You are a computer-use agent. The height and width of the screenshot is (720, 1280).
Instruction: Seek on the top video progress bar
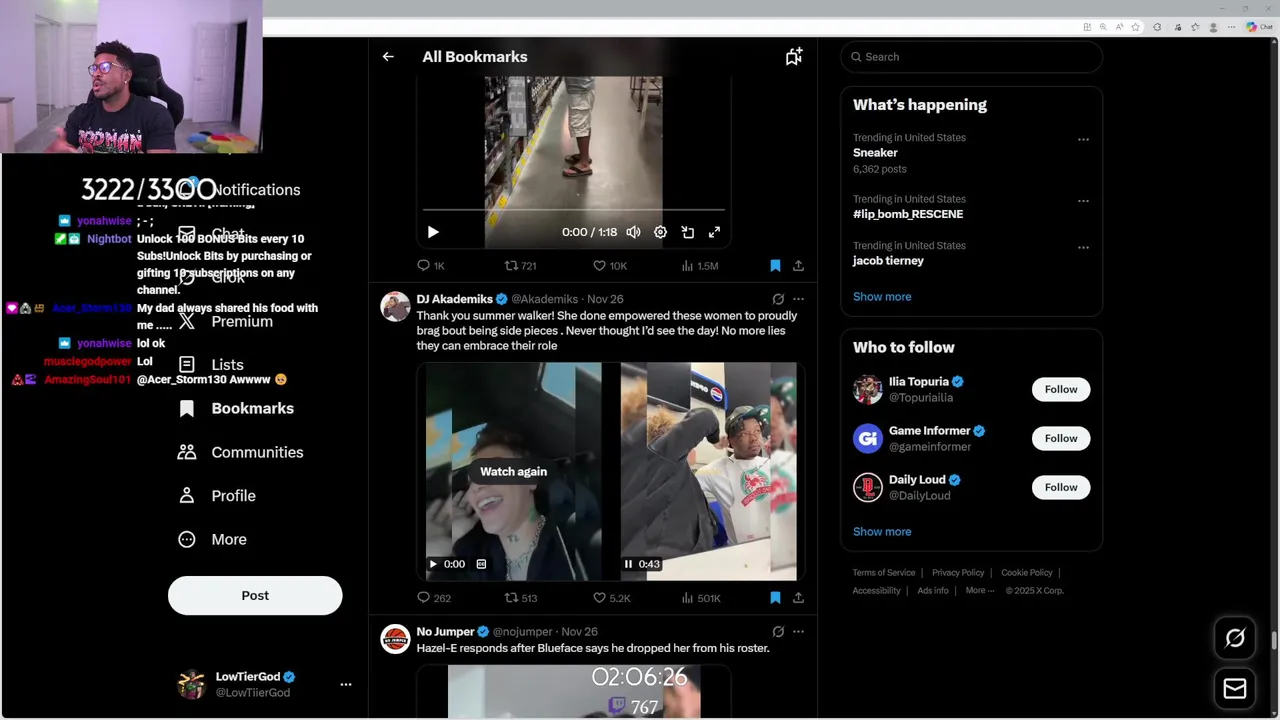(573, 210)
